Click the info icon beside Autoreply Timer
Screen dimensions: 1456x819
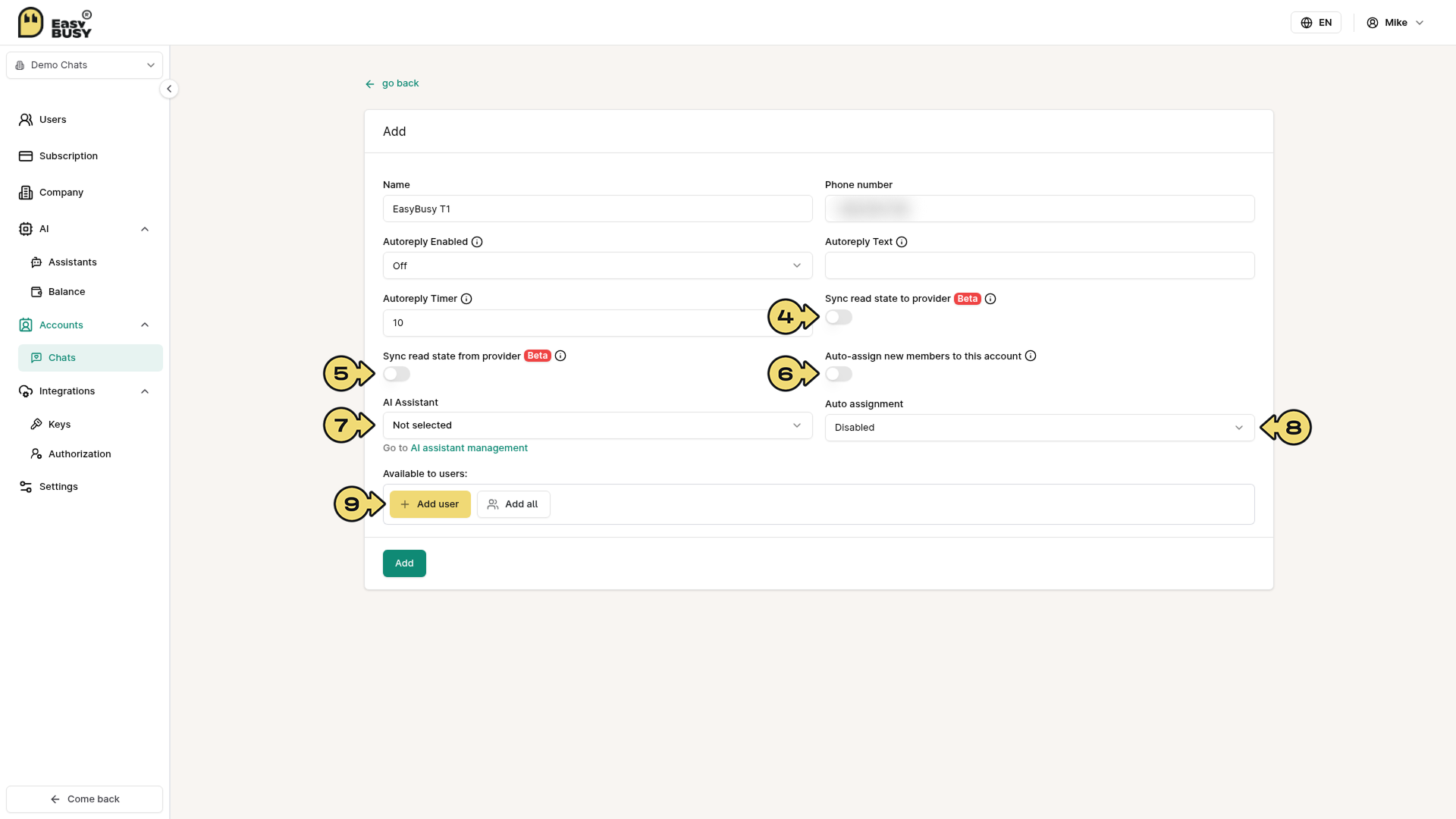tap(466, 299)
